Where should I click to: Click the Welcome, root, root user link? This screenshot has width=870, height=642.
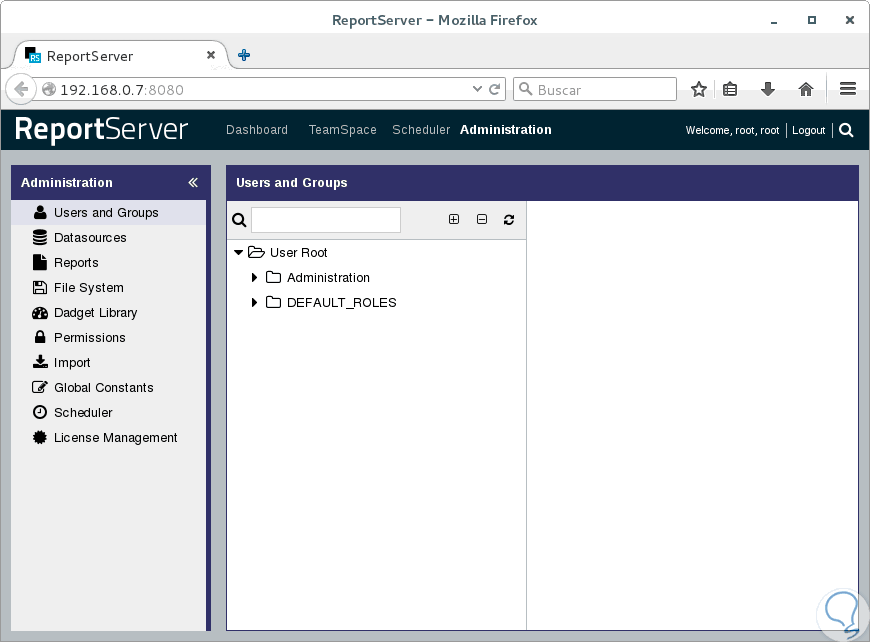[732, 130]
